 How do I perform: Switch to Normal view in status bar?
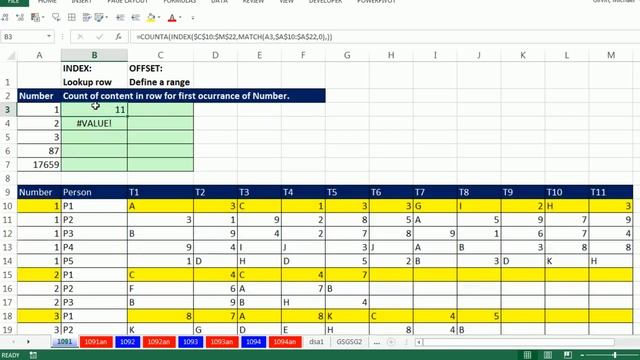[527, 355]
